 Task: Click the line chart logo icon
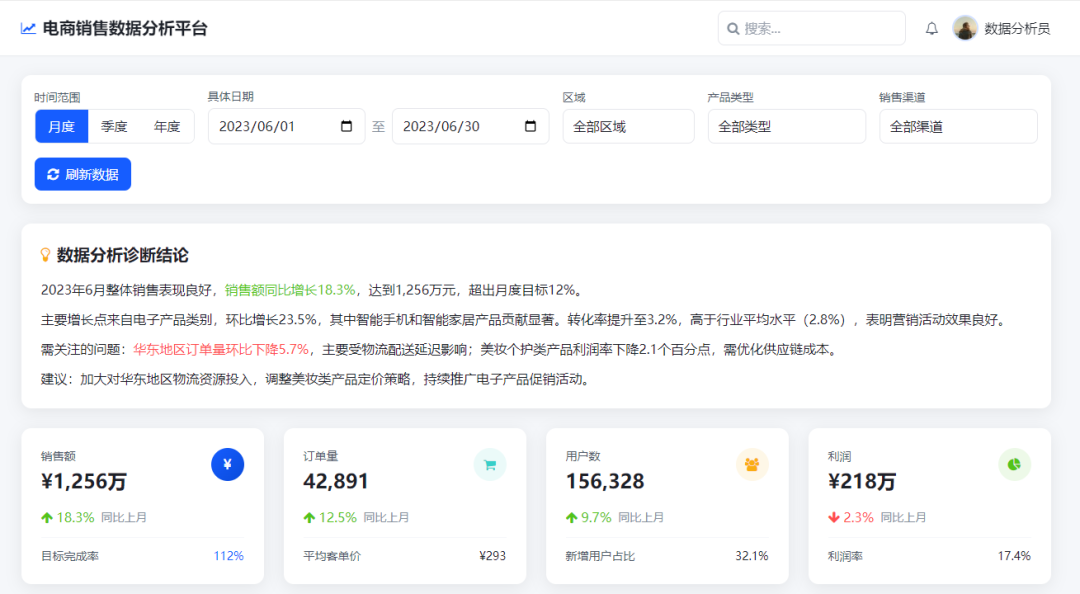coord(28,29)
